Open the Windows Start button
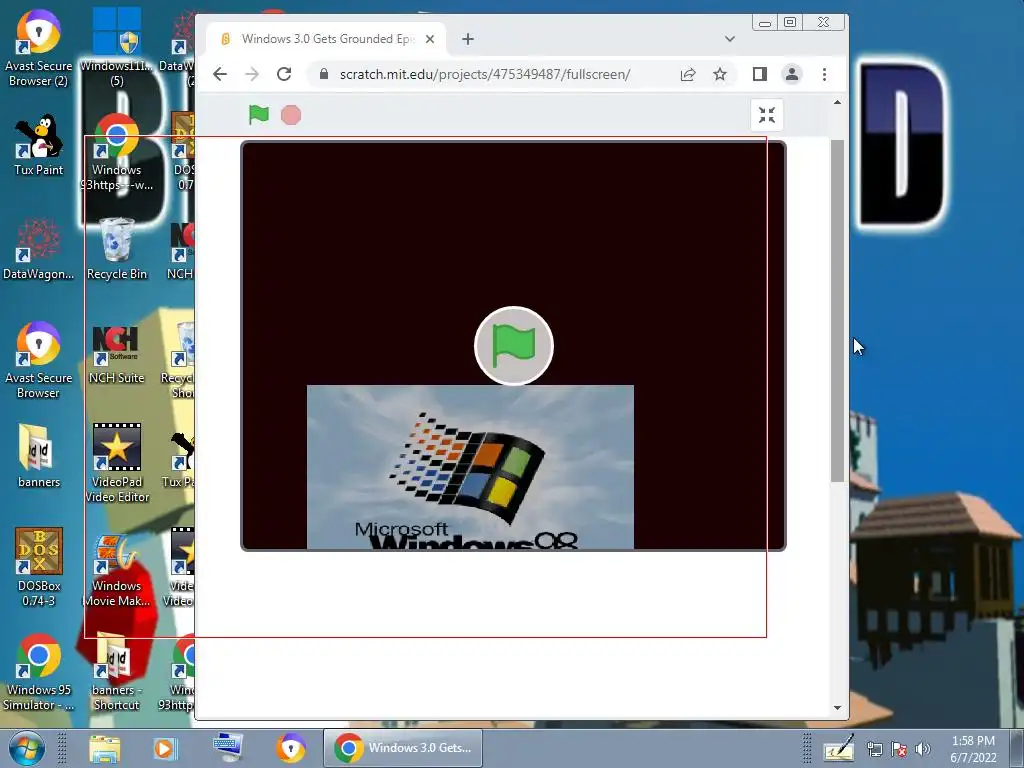Image resolution: width=1024 pixels, height=768 pixels. (27, 748)
